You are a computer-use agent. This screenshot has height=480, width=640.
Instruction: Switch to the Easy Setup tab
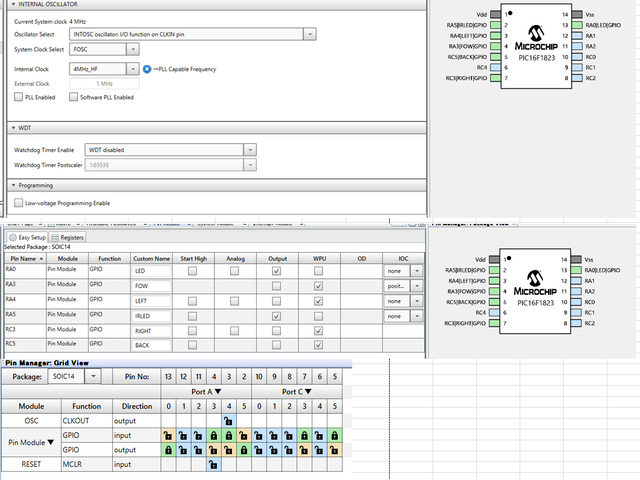28,237
